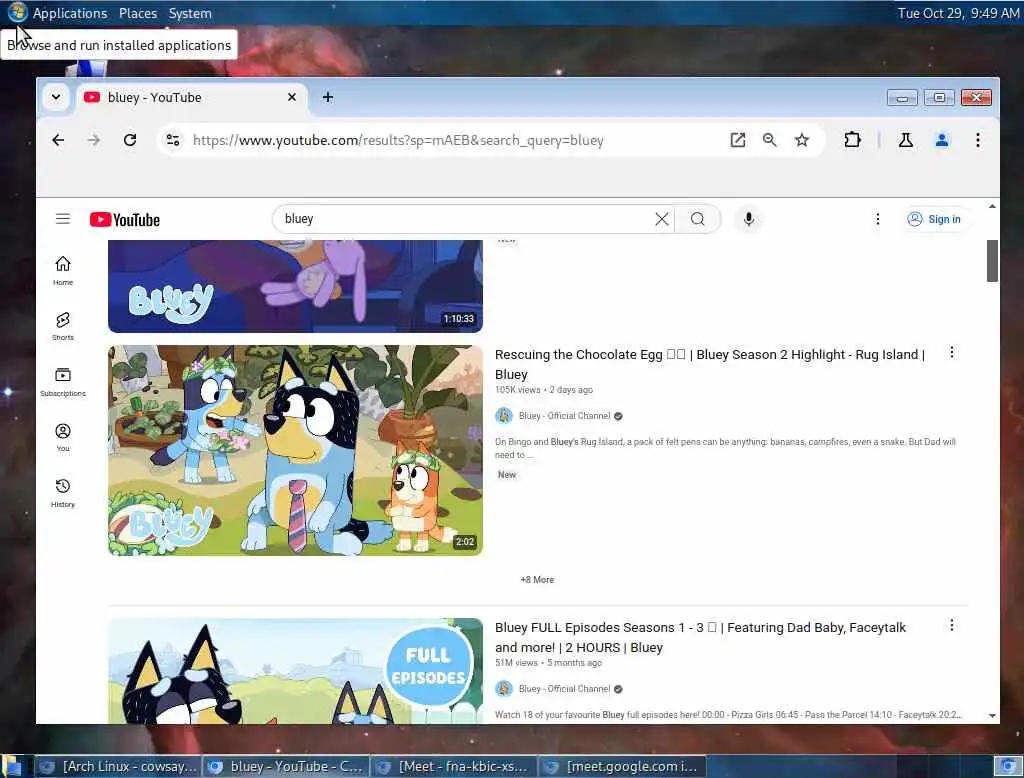Play the Rug Island 2:02 thumbnail
Image resolution: width=1024 pixels, height=778 pixels.
(x=295, y=451)
